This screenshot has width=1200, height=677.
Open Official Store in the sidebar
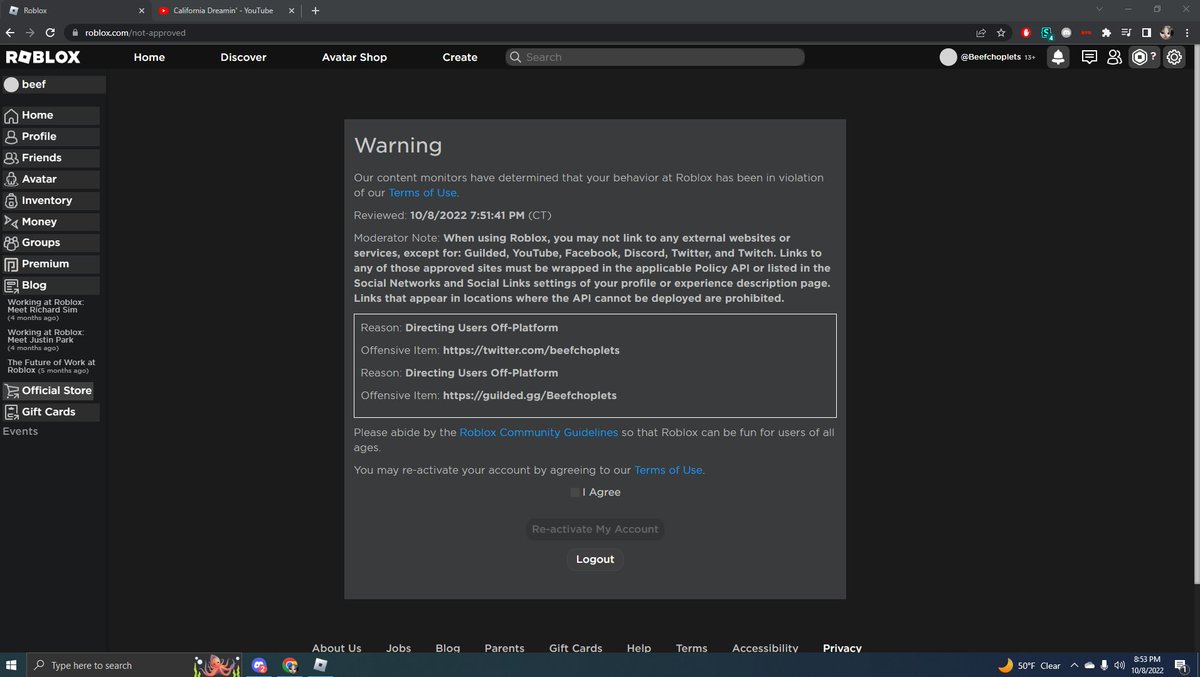50,390
